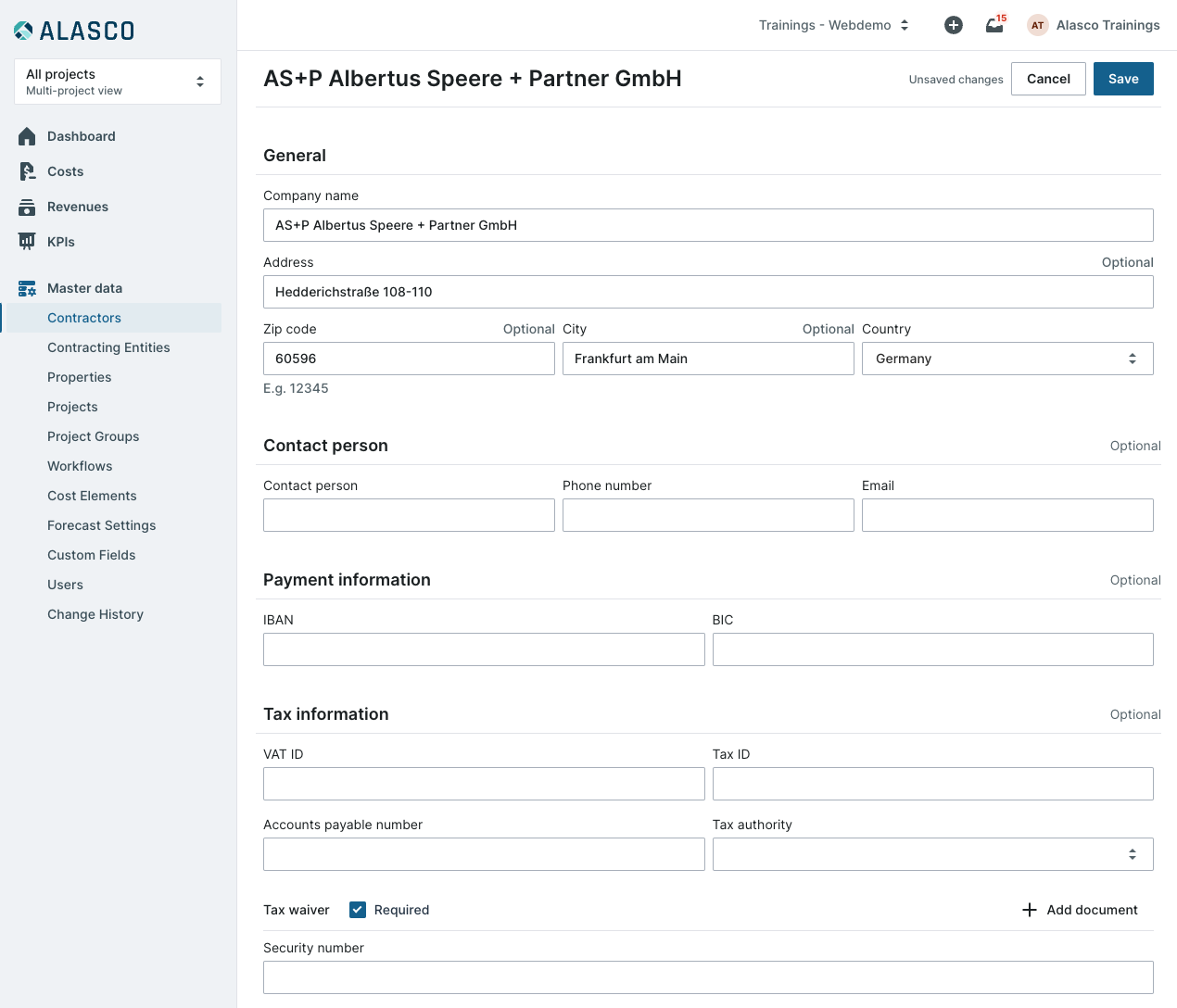Click the Address input field
Screen dimensions: 1177x1008
click(x=708, y=292)
